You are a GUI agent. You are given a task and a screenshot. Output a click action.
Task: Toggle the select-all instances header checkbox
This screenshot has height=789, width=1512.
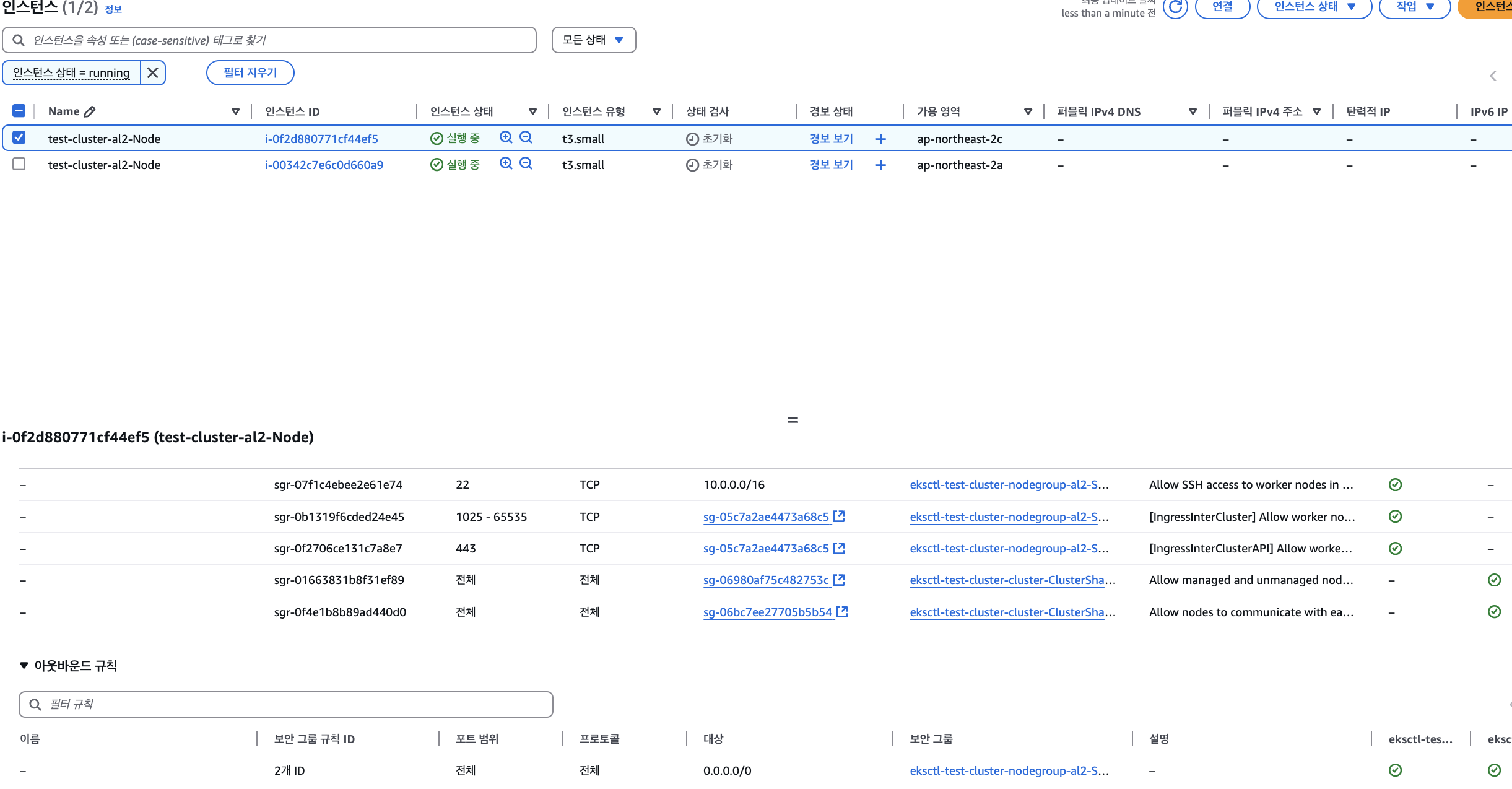(19, 111)
